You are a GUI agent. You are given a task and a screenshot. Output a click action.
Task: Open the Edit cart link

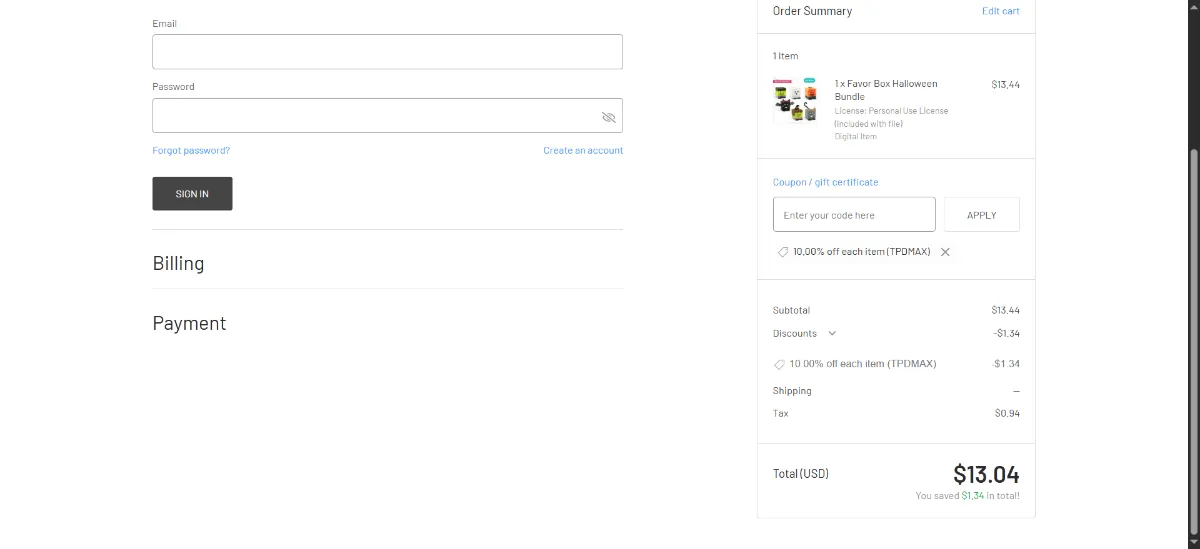point(1001,11)
